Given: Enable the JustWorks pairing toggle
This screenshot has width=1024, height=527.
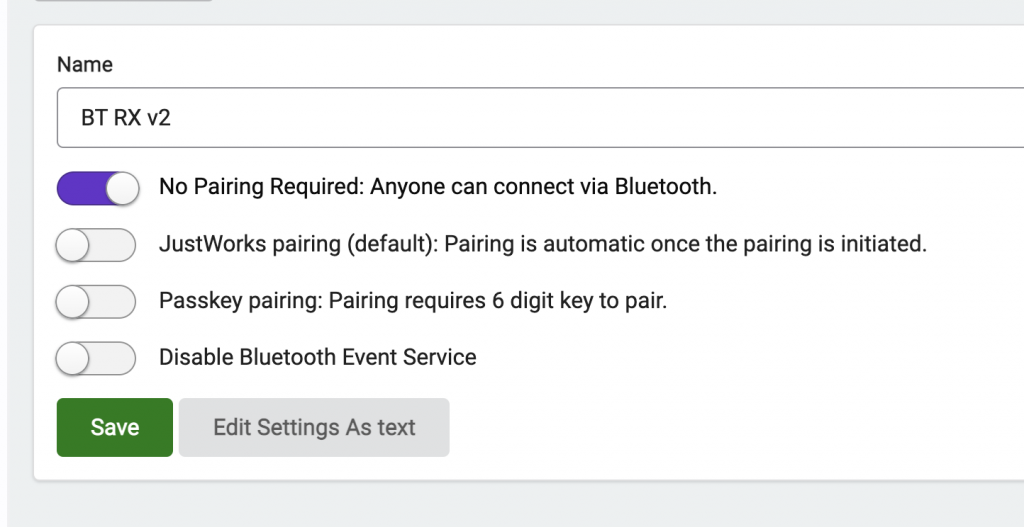Looking at the screenshot, I should point(96,245).
